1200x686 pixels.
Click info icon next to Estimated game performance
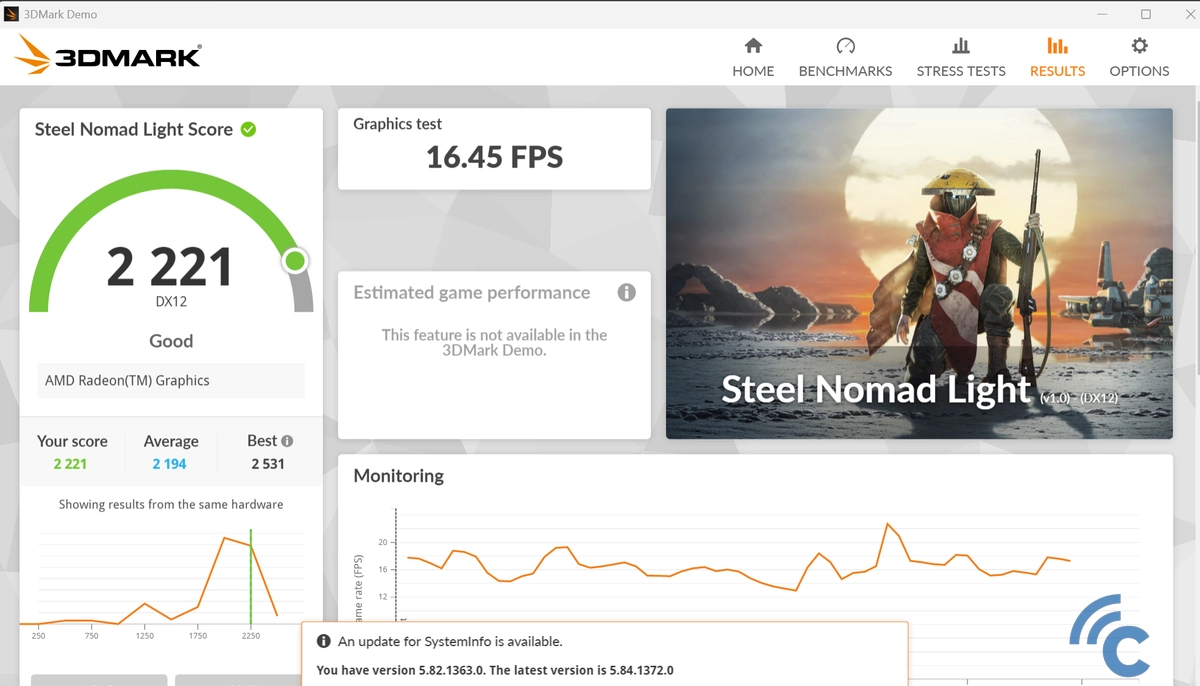pyautogui.click(x=626, y=293)
